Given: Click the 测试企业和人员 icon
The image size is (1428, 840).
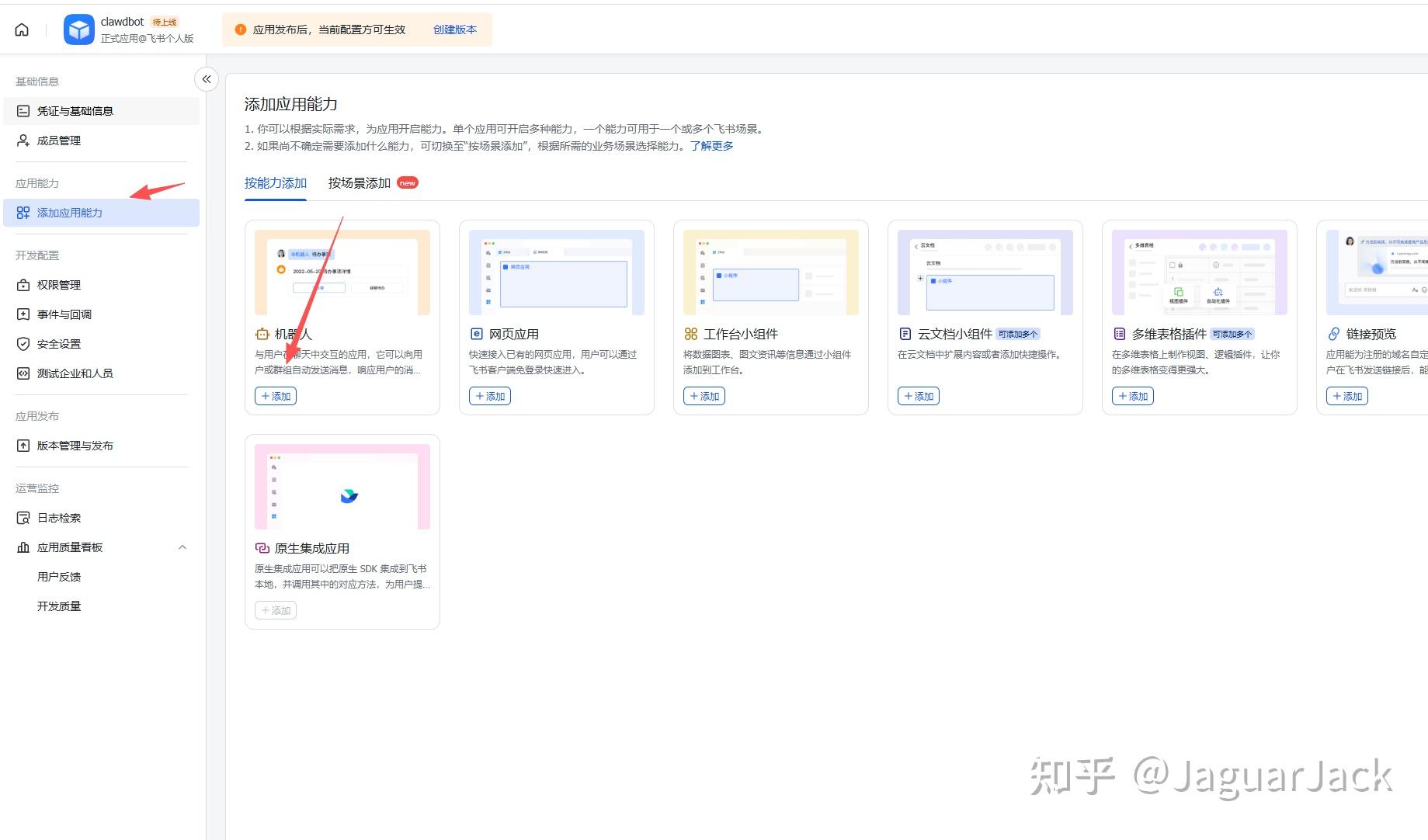Looking at the screenshot, I should (x=23, y=373).
